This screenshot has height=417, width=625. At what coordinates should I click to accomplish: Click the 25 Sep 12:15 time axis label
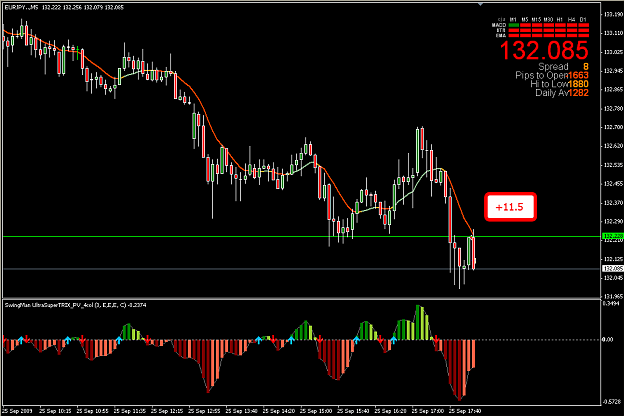click(166, 411)
